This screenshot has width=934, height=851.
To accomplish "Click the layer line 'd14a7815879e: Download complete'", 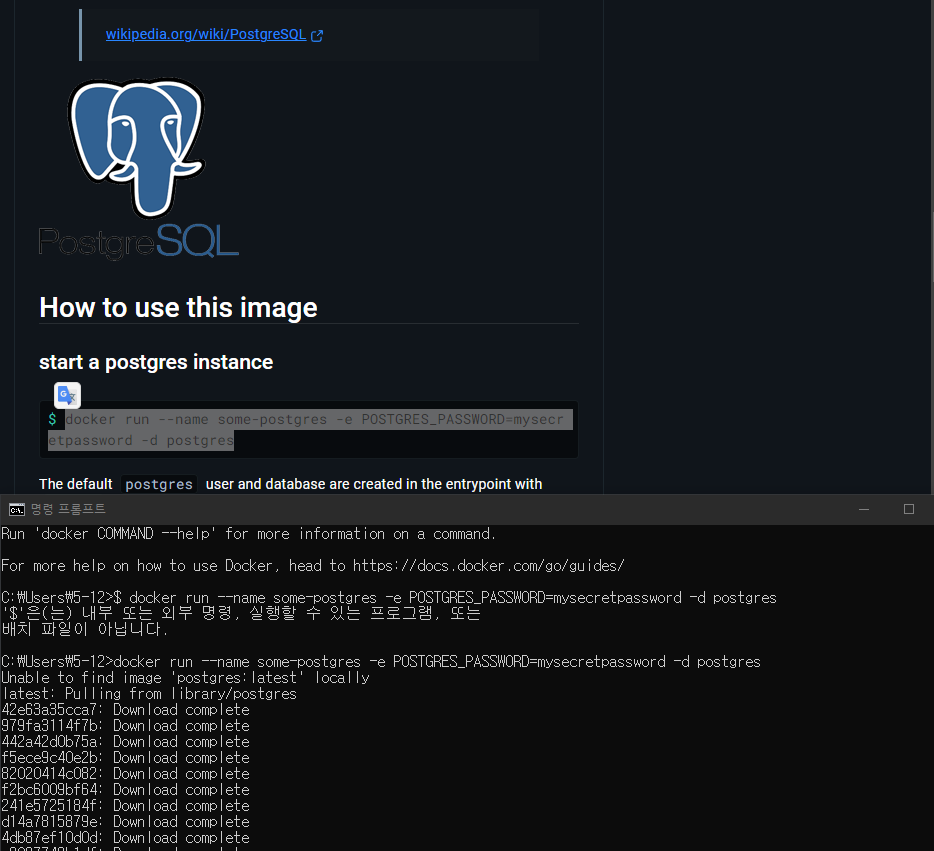I will [x=126, y=822].
